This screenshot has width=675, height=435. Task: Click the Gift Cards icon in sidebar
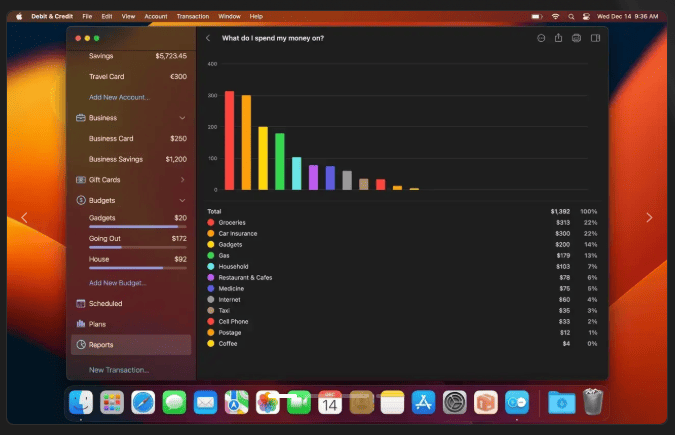coord(81,180)
